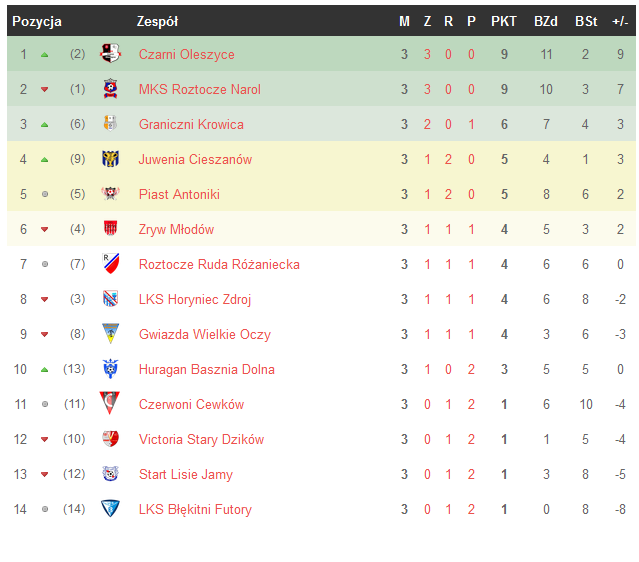This screenshot has height=562, width=639.
Task: Open the LKS Horyniec Zdroj team link
Action: (195, 299)
